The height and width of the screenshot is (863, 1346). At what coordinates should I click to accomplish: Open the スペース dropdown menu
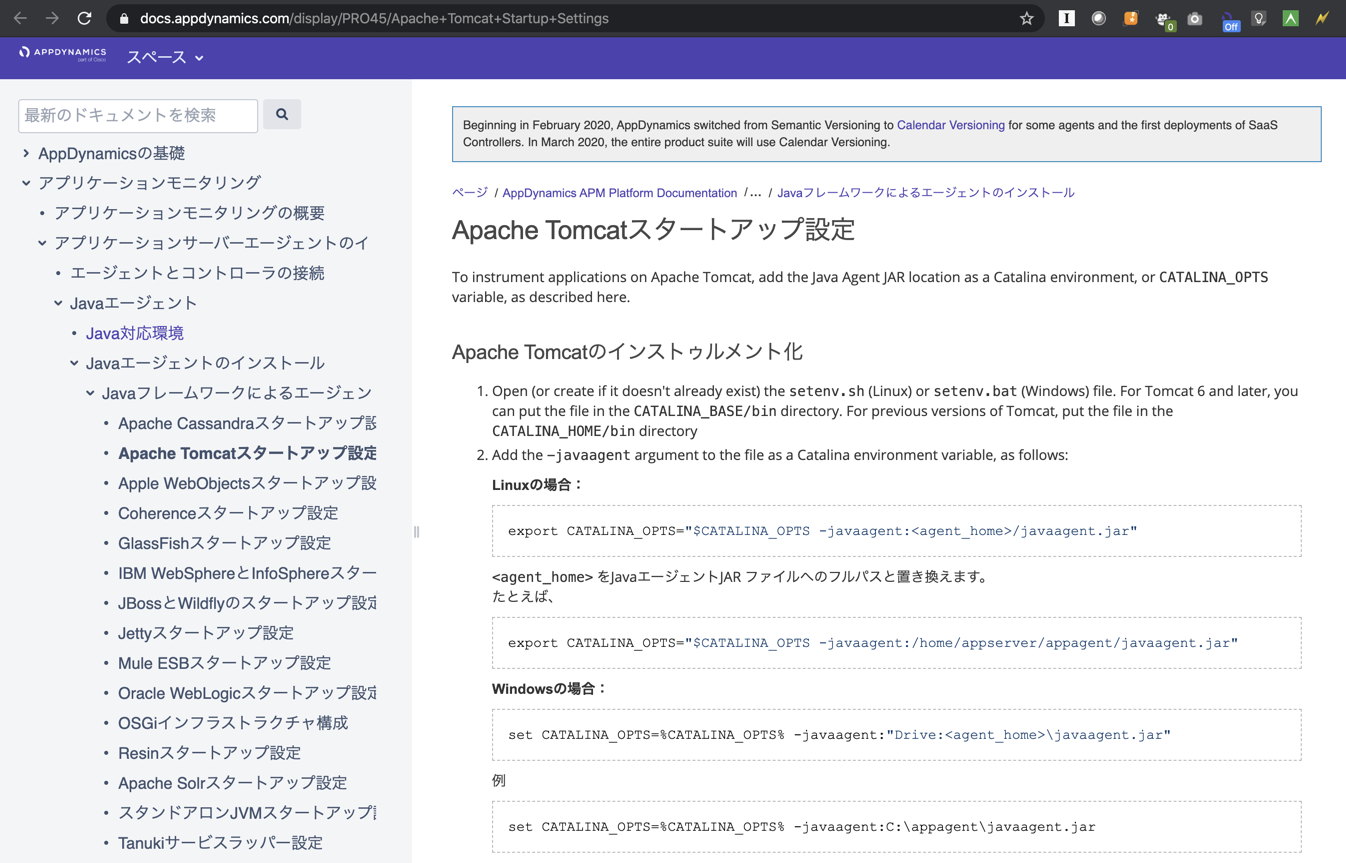[165, 58]
